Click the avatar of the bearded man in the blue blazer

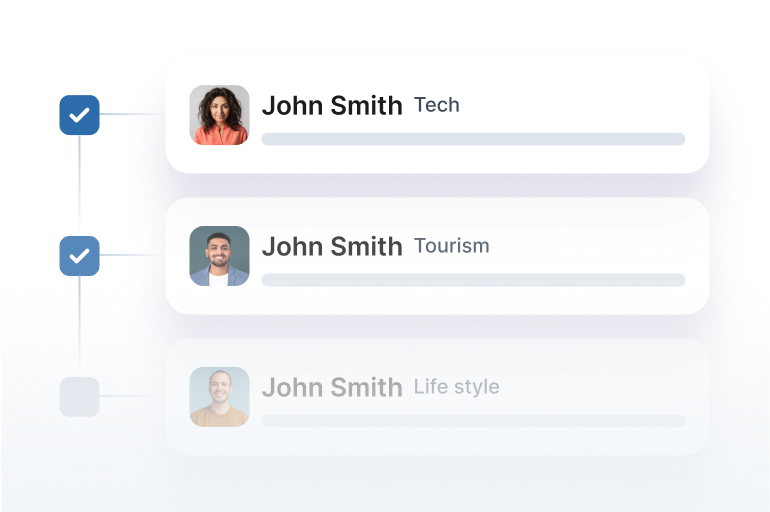click(220, 256)
